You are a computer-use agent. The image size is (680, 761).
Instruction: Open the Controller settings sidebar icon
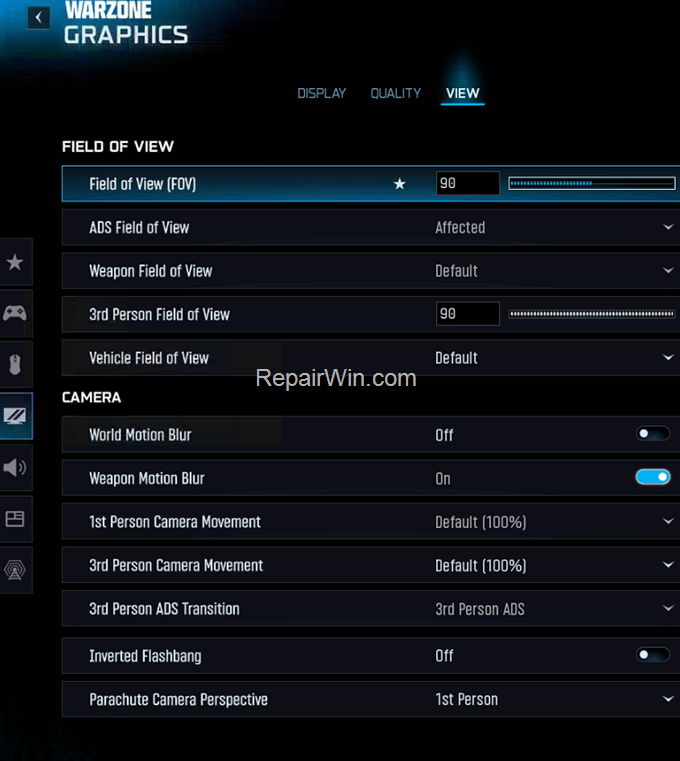pyautogui.click(x=16, y=313)
